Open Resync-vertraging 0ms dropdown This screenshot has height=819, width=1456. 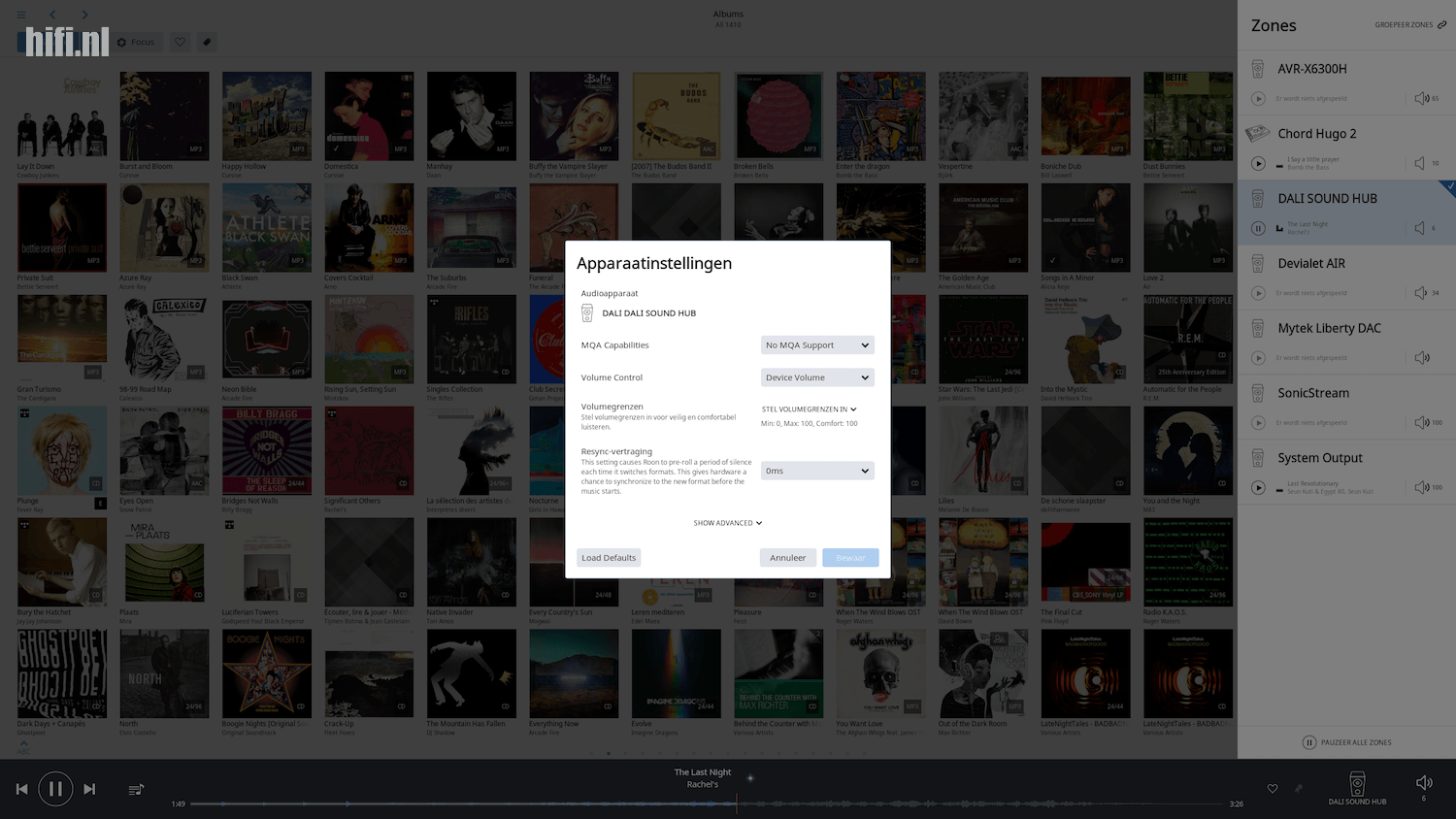coord(817,471)
